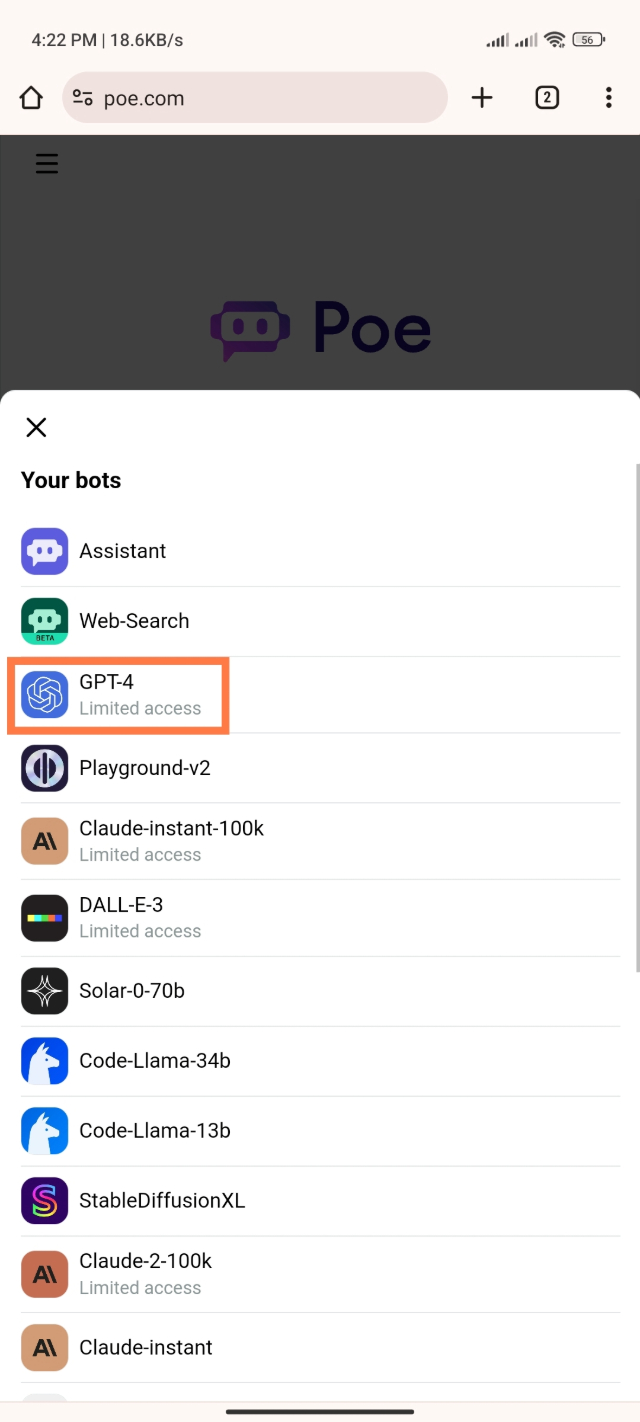Viewport: 640px width, 1422px height.
Task: Tap the GPT-4 bot icon
Action: click(44, 694)
